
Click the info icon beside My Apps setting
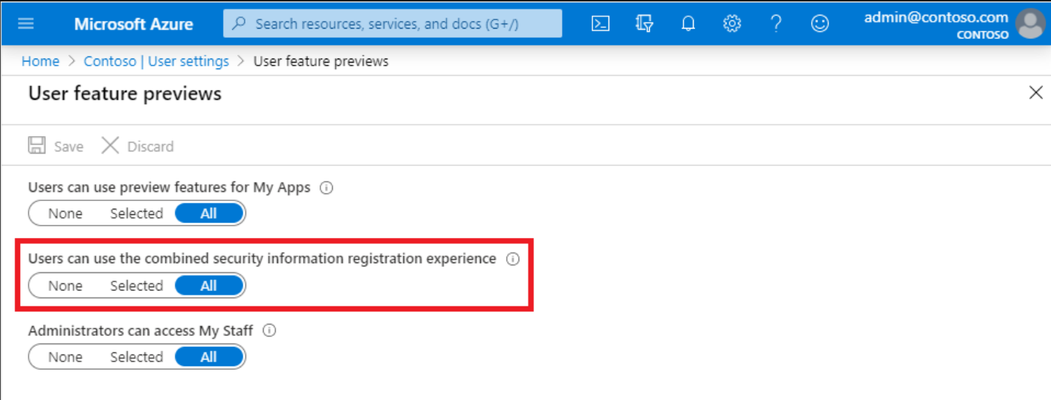coord(326,188)
